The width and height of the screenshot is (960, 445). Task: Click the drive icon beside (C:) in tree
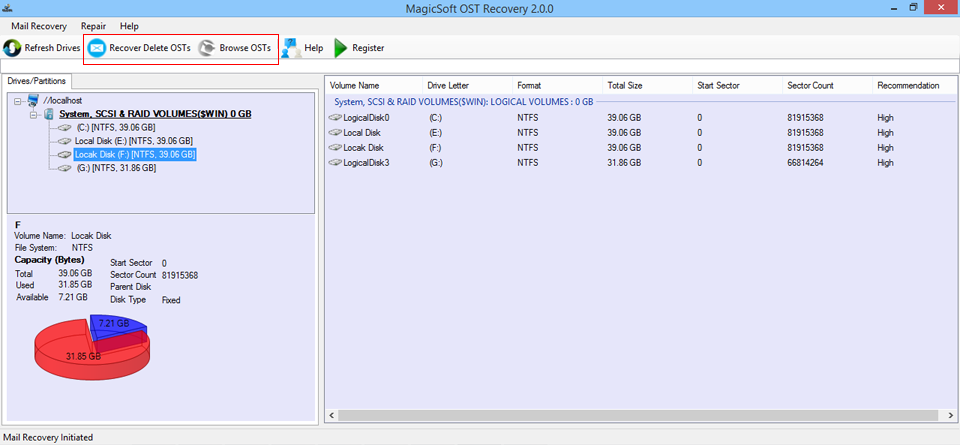(65, 128)
